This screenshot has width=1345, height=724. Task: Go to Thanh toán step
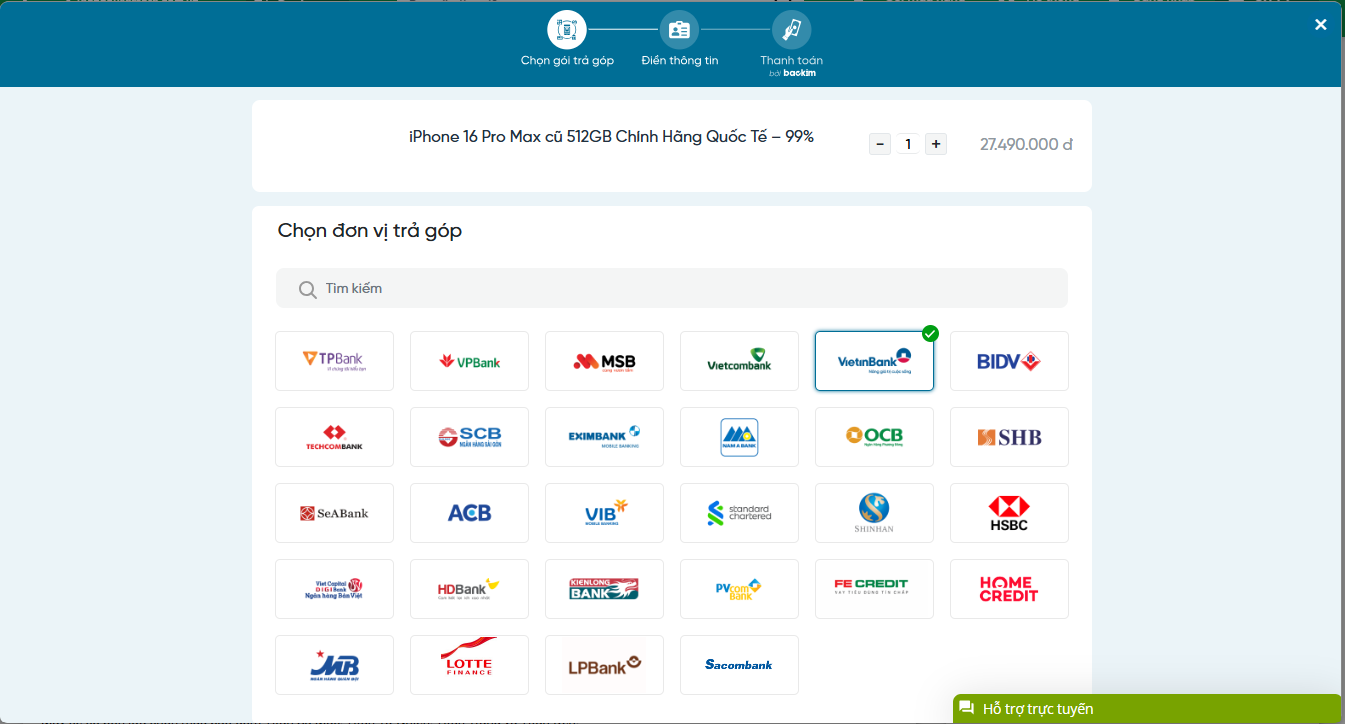[791, 43]
